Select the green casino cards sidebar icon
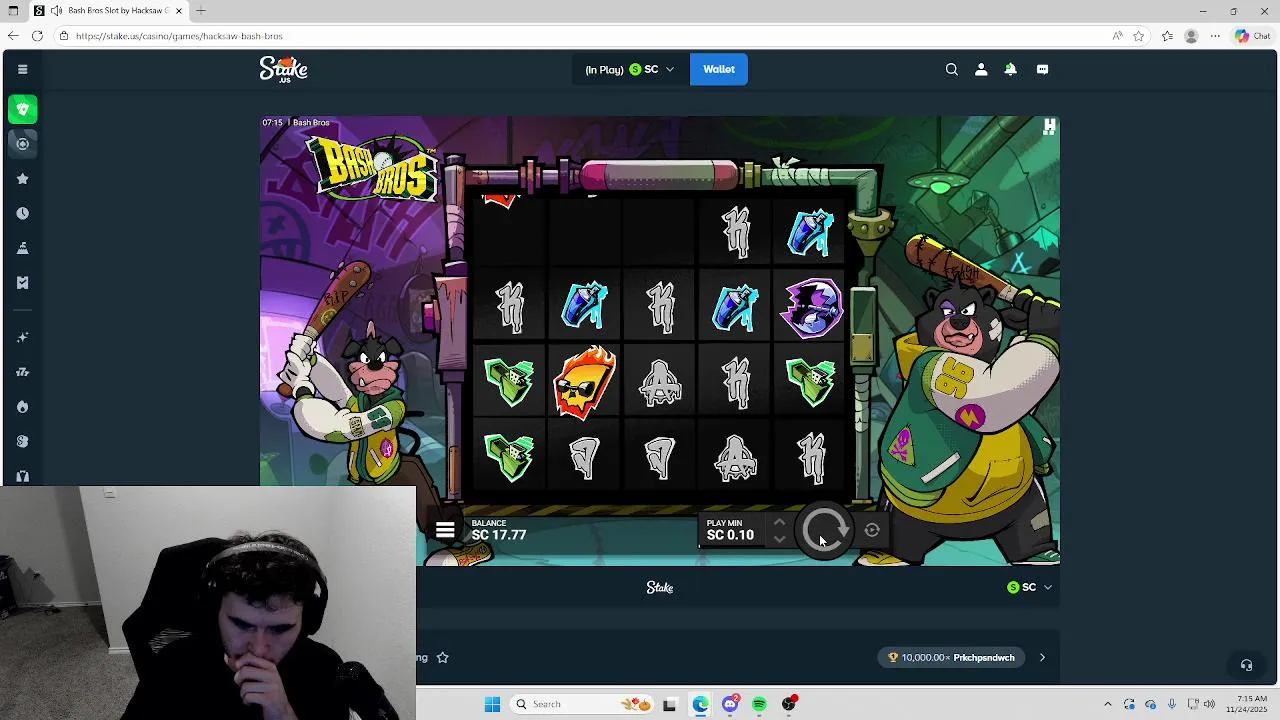1280x720 pixels. coord(22,109)
